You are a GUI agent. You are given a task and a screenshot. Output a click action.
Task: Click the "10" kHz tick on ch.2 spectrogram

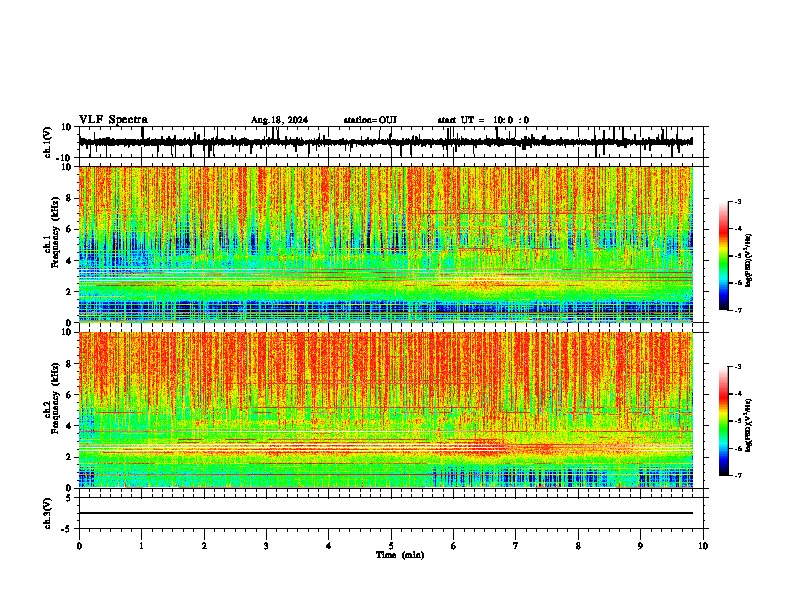(x=67, y=332)
